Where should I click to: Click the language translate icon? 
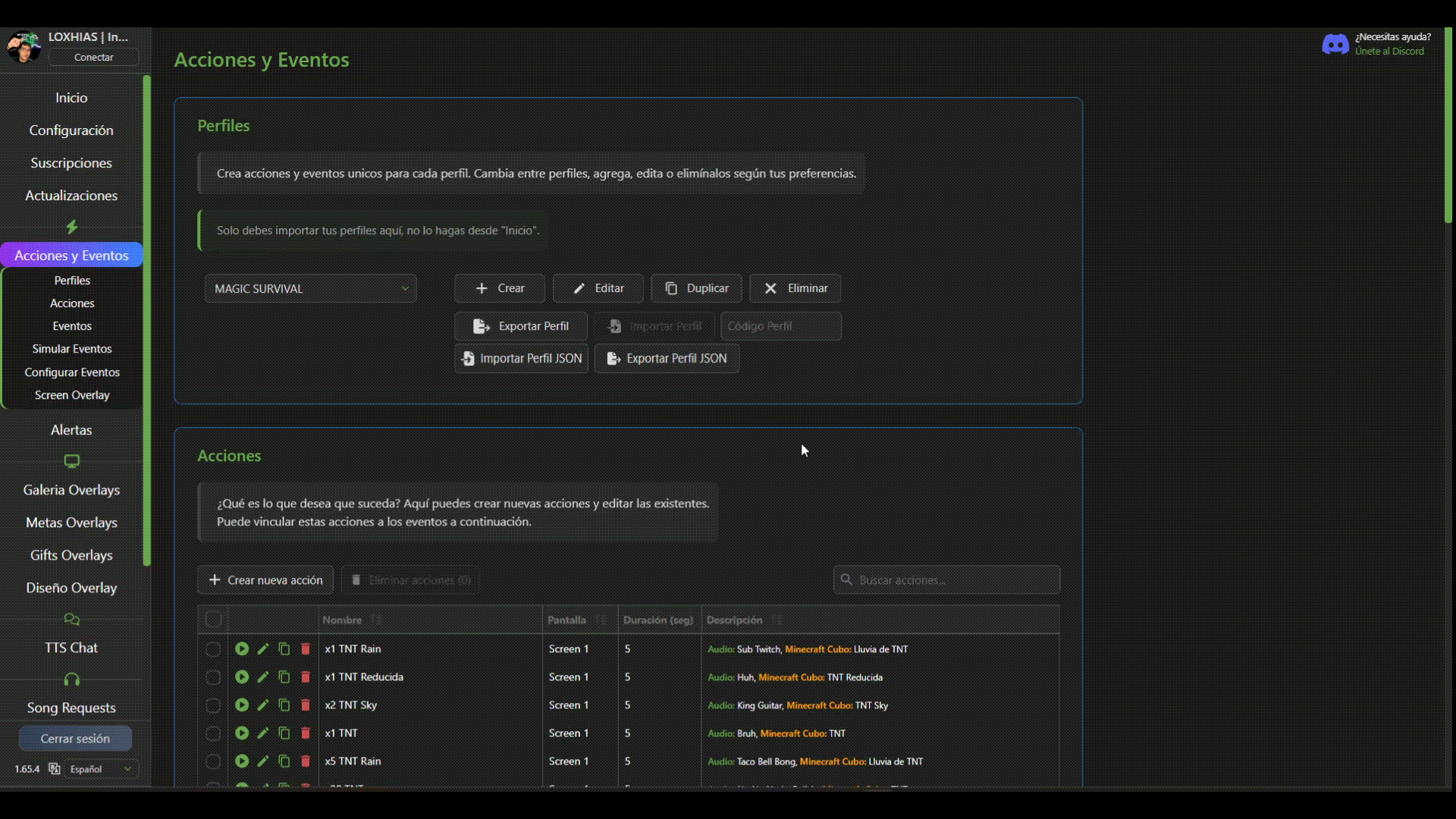pos(55,769)
